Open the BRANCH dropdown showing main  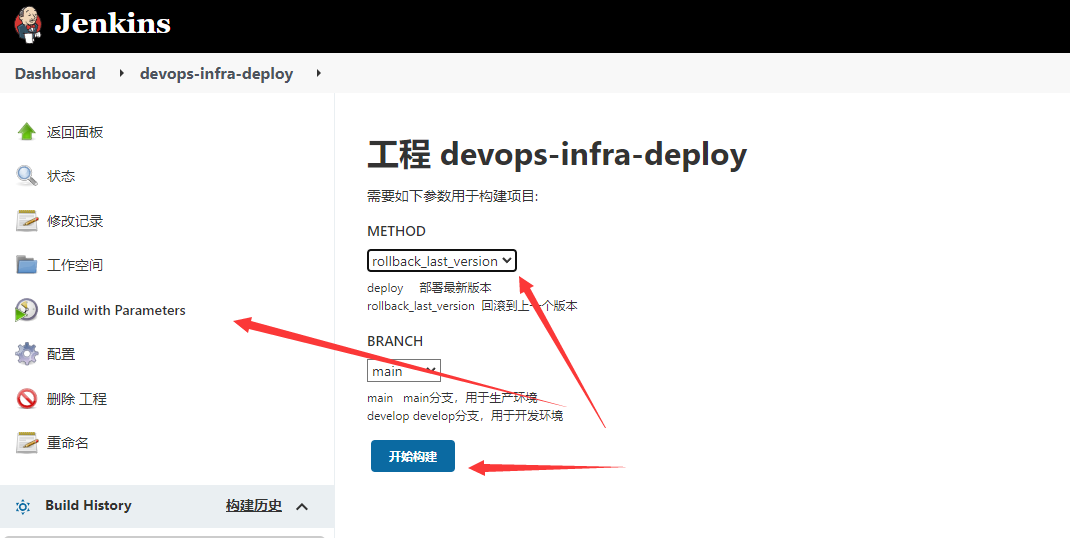[404, 371]
